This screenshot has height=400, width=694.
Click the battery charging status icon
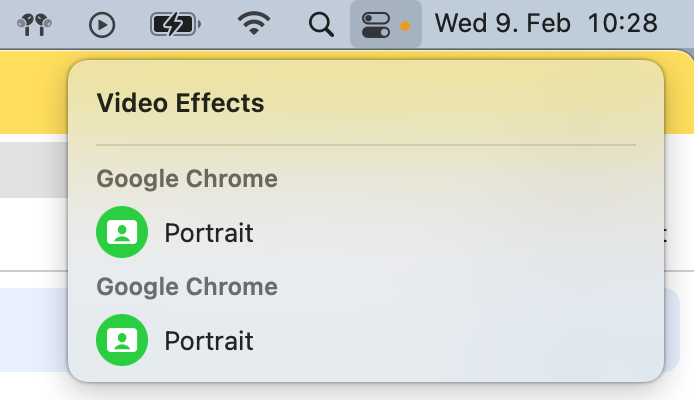click(x=175, y=24)
